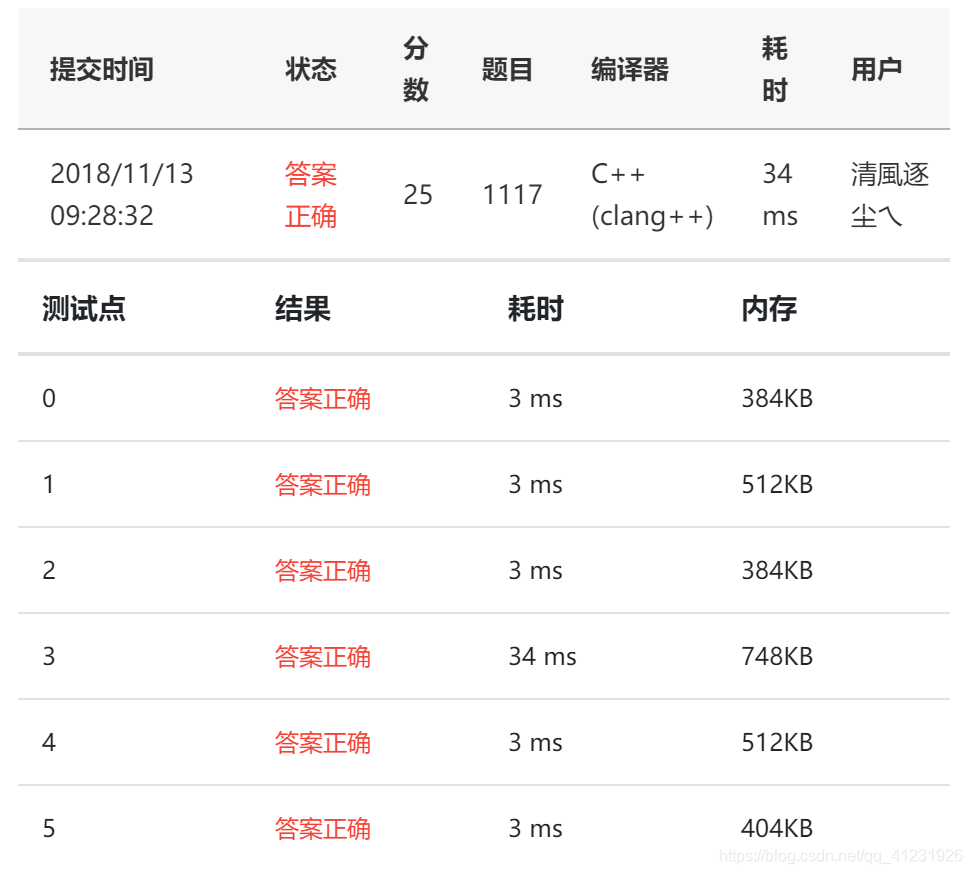Select memory 512KB for test point 1

tap(777, 484)
